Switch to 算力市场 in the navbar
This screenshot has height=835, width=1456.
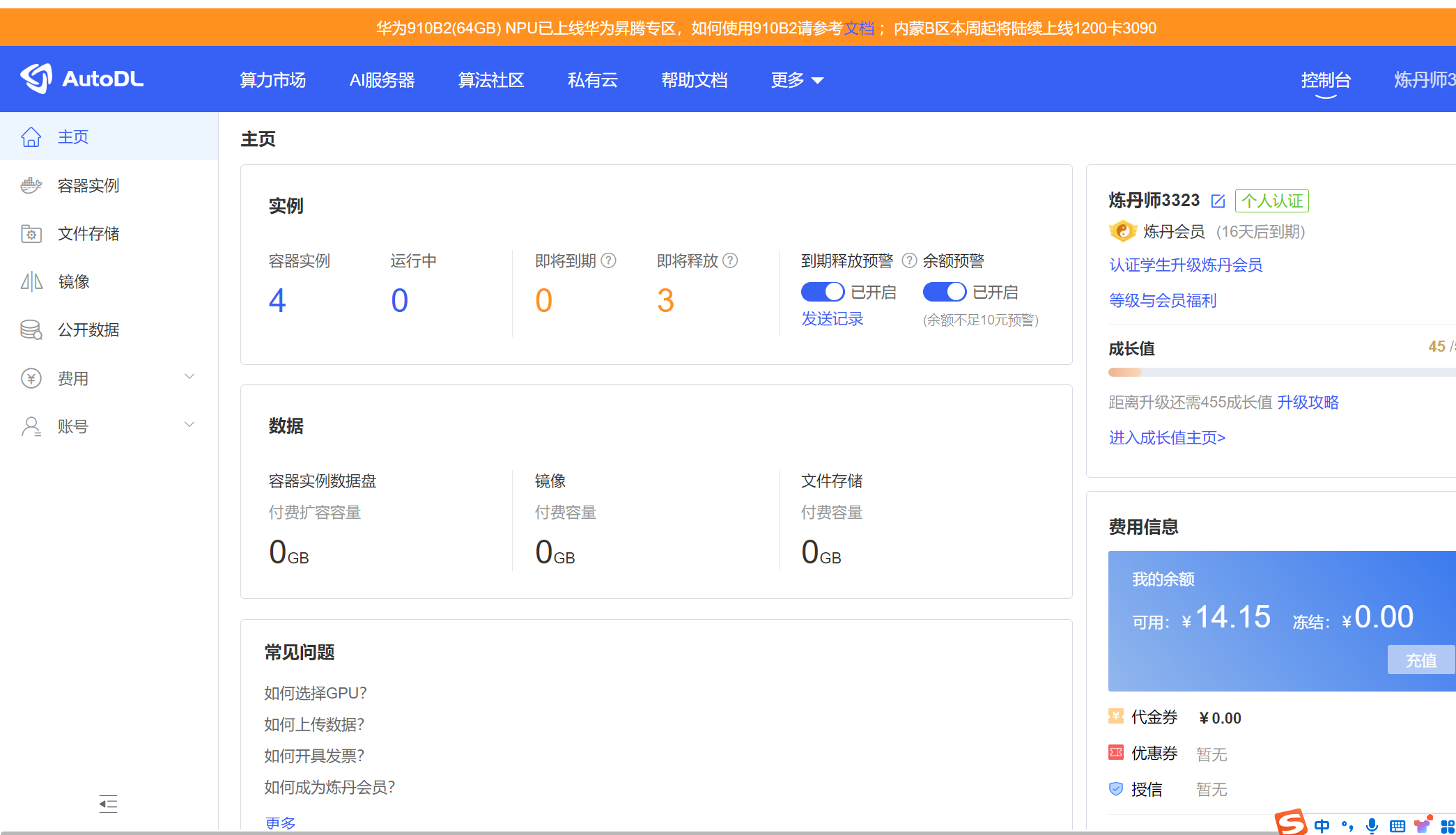click(x=272, y=79)
